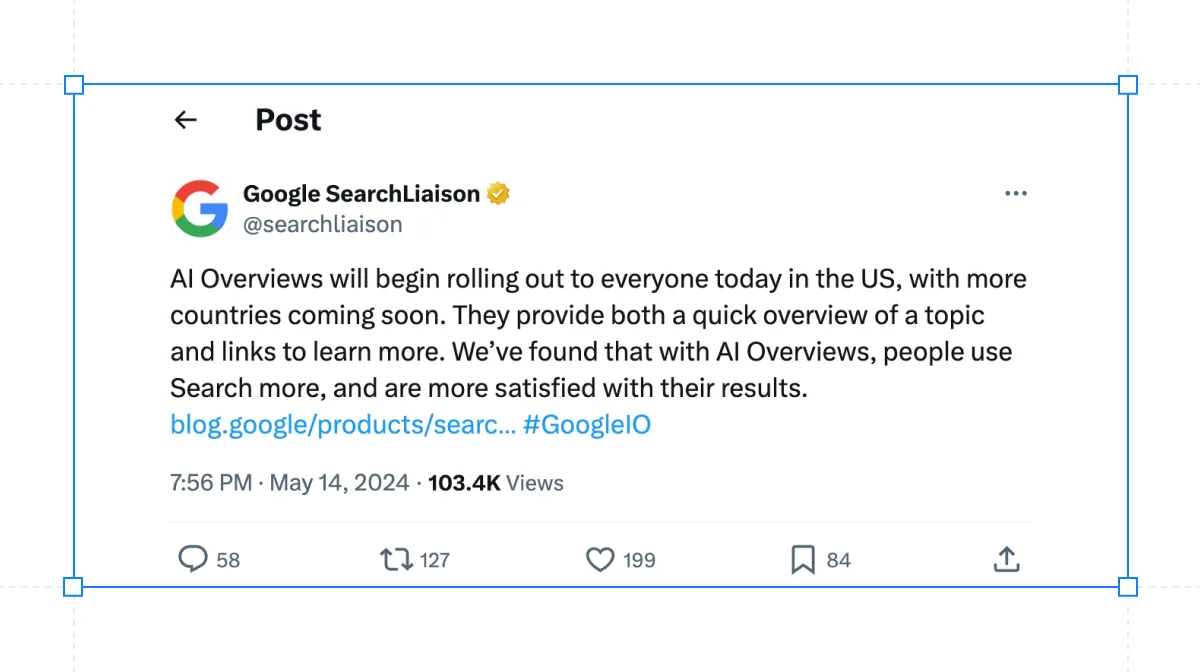Click the bottom-left selection handle
The height and width of the screenshot is (672, 1200).
[74, 587]
